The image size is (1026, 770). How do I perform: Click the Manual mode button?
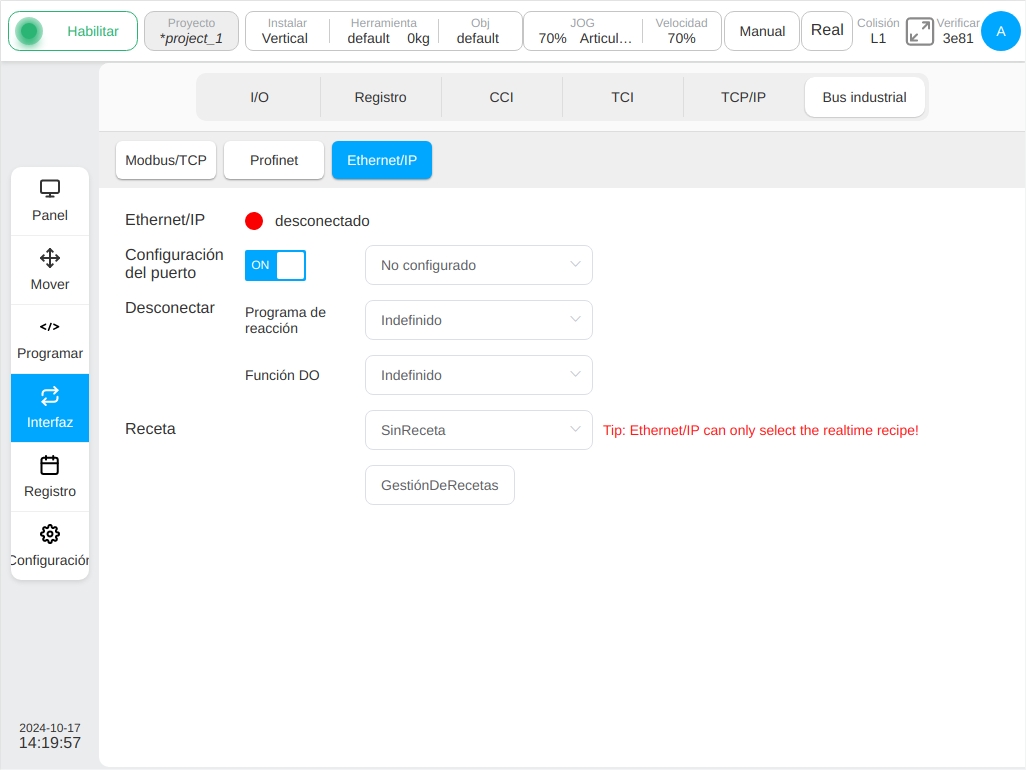762,31
